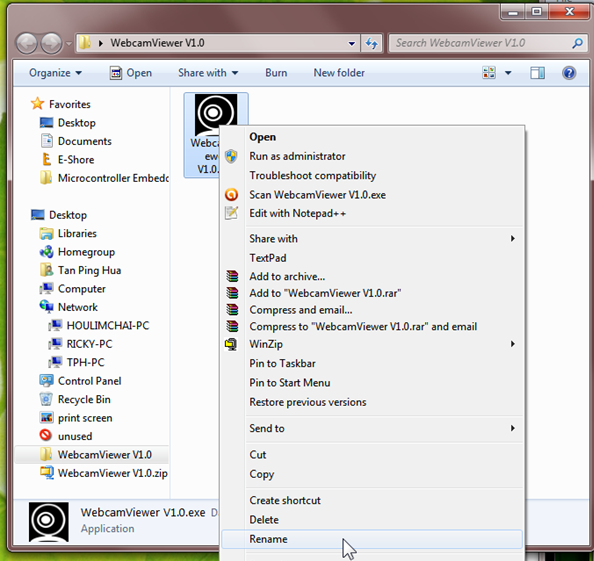Expand the WinZip context submenu
Image resolution: width=594 pixels, height=561 pixels.
[513, 344]
